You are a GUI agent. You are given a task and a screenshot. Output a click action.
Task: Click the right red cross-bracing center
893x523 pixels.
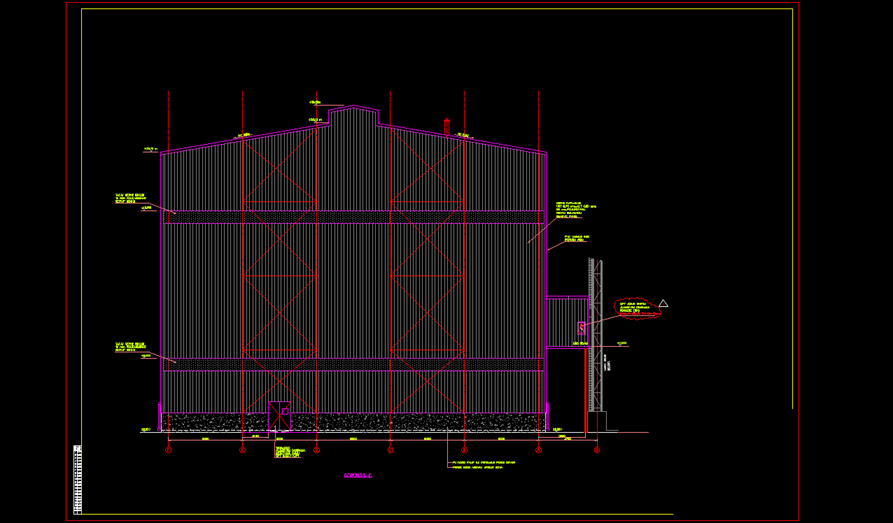427,275
